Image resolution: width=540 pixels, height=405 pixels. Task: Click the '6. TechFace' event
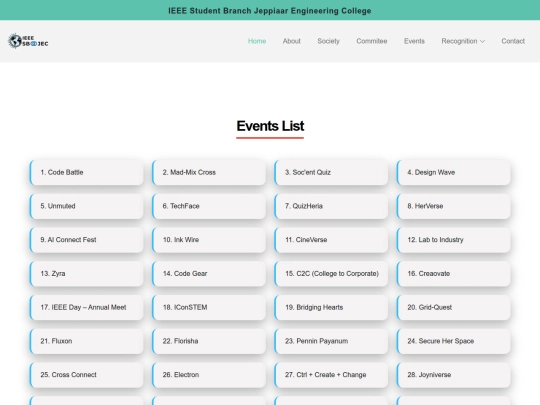click(209, 206)
